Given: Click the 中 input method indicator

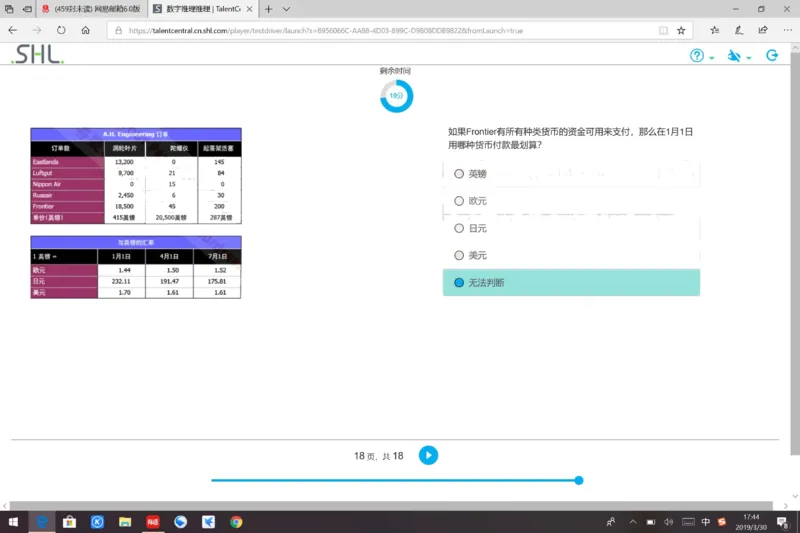Looking at the screenshot, I should click(x=706, y=522).
